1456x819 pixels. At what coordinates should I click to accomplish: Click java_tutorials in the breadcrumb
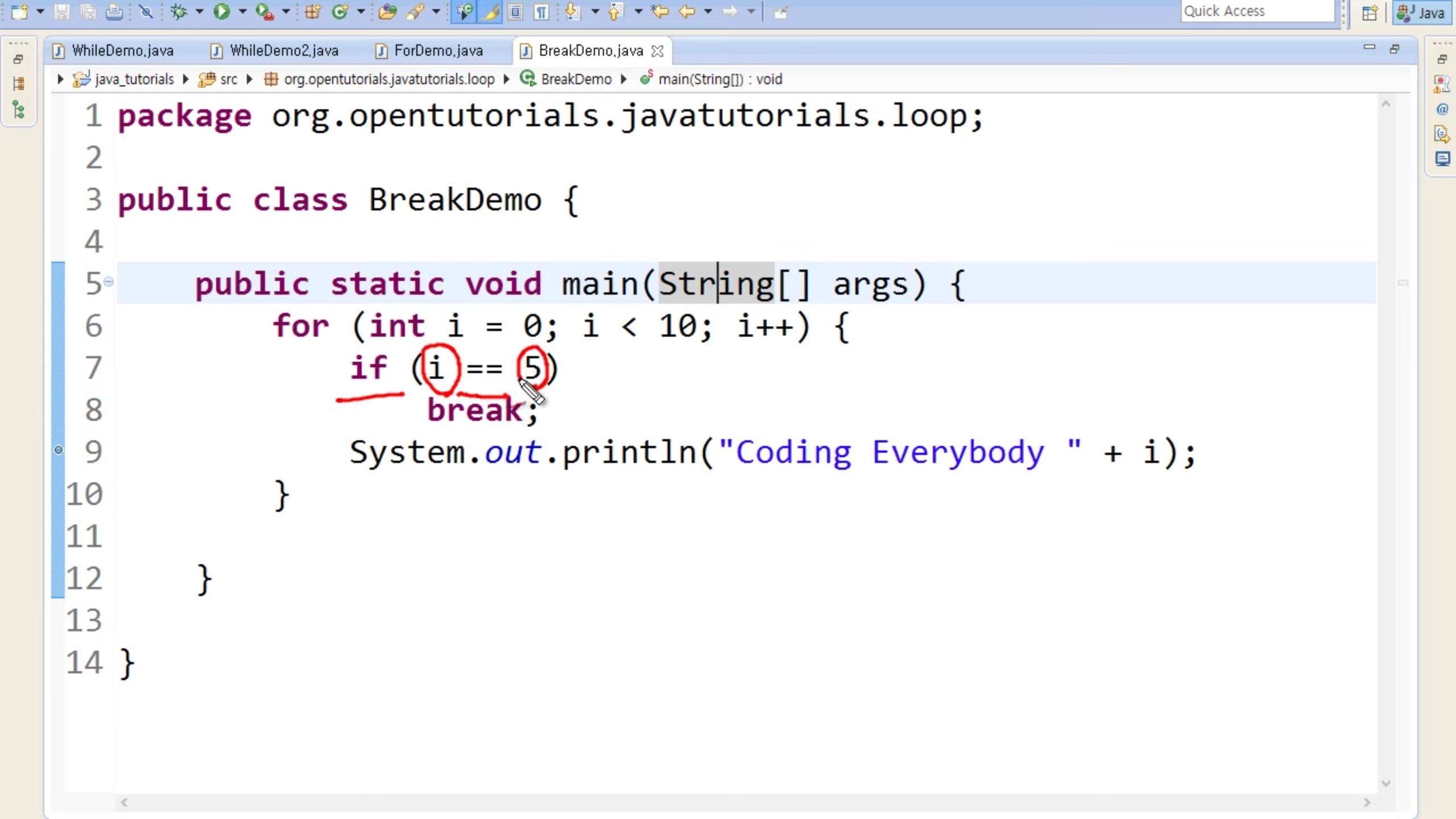[134, 79]
